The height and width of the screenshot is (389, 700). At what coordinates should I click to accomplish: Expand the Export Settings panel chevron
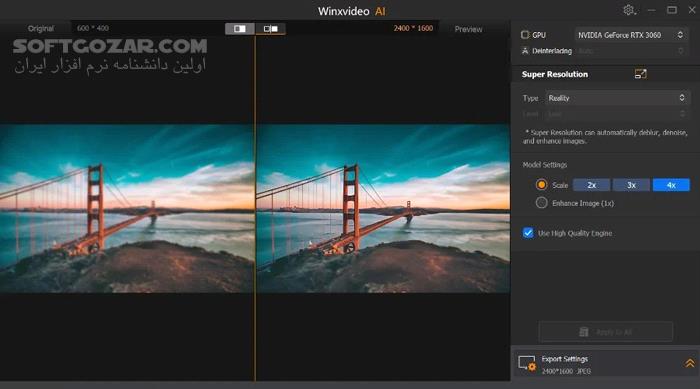click(x=690, y=363)
